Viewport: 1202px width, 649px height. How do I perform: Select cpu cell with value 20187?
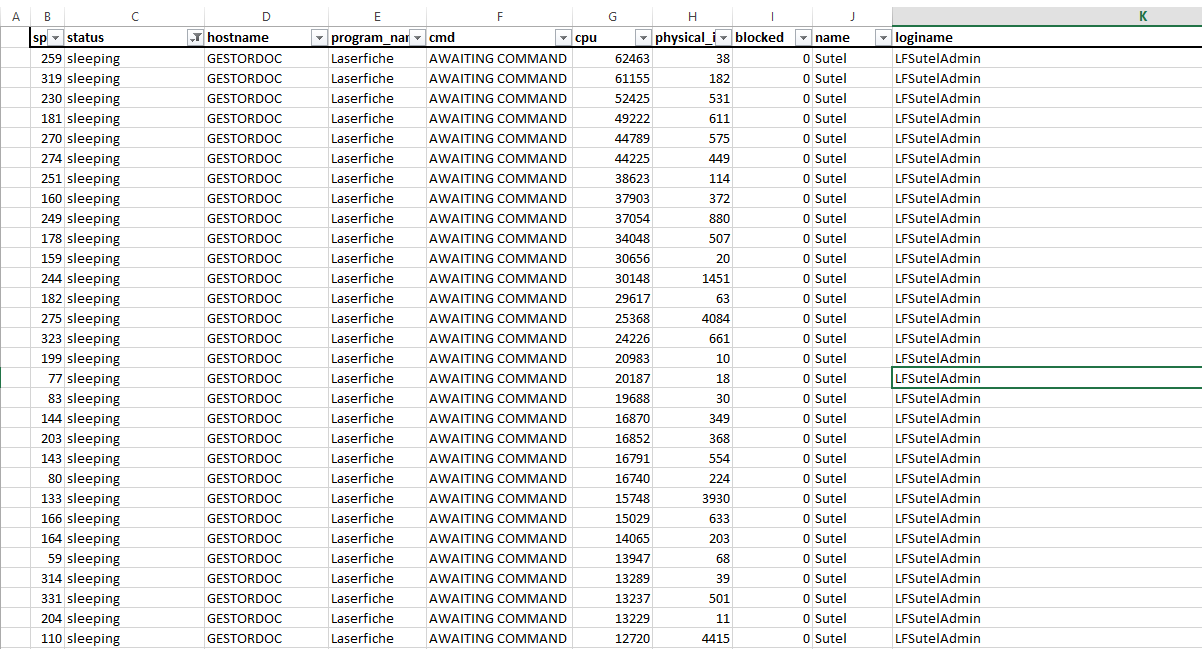tap(612, 378)
